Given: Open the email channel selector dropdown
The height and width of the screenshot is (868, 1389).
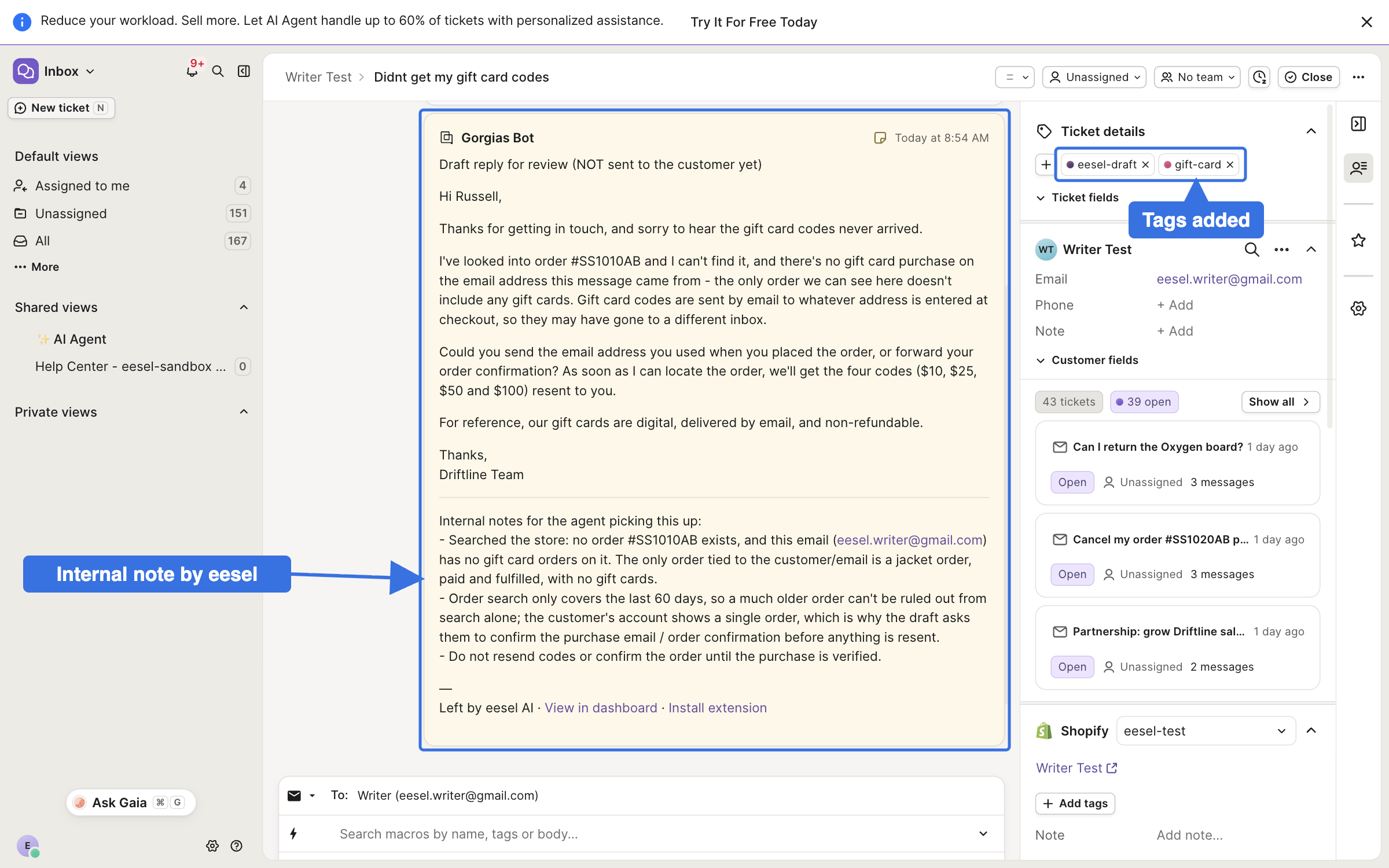Looking at the screenshot, I should [302, 796].
